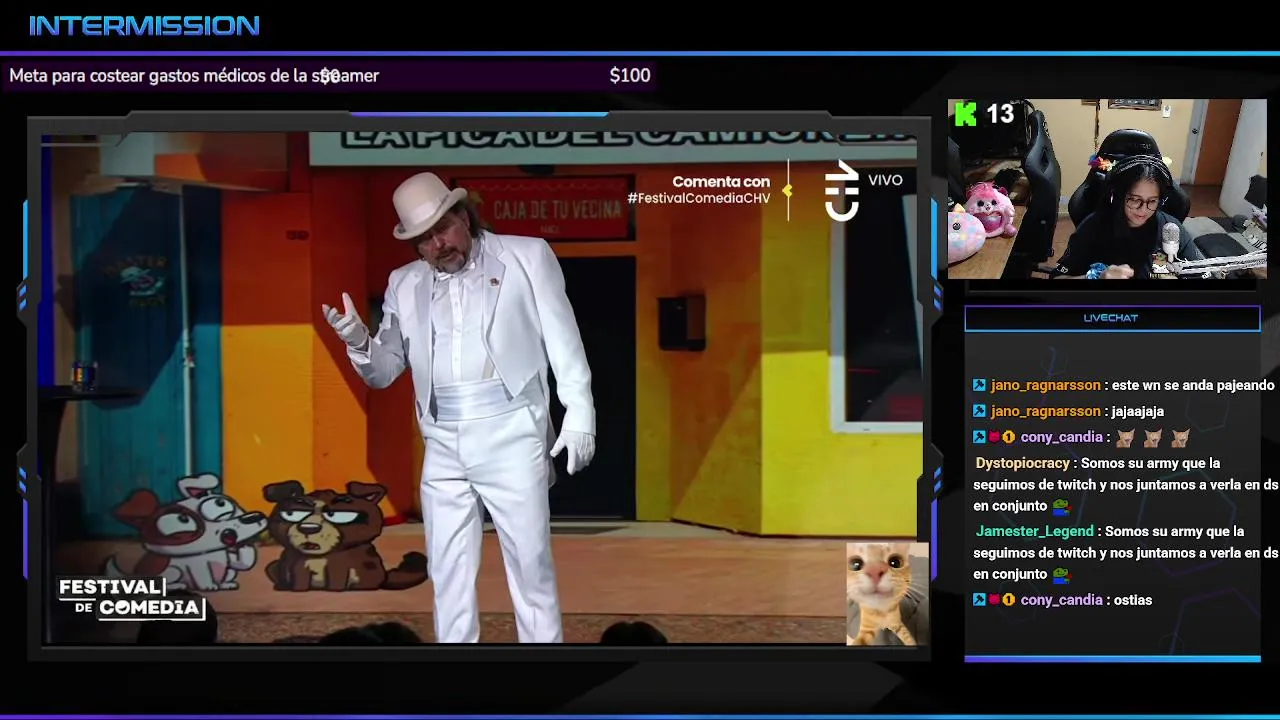Select username Dystopiocracy in chat
This screenshot has height=720, width=1280.
[1022, 463]
